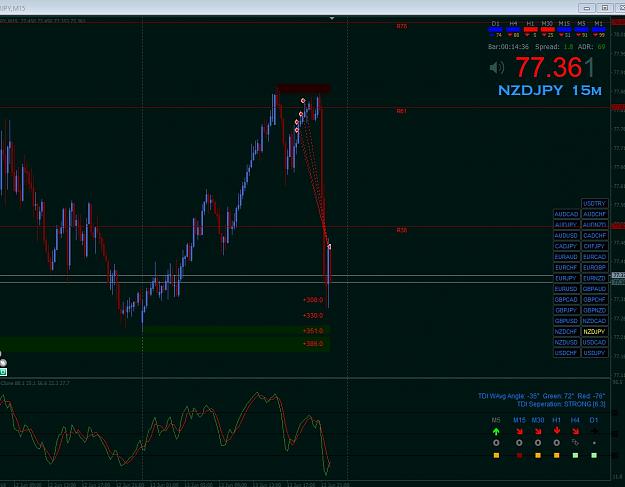Select the highlighted NZDJPY symbol button
The height and width of the screenshot is (487, 625).
click(595, 332)
